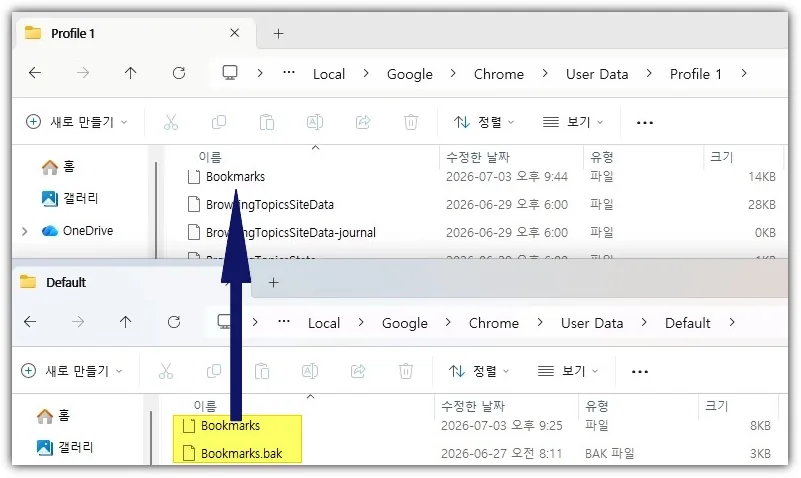The height and width of the screenshot is (478, 801).
Task: Expand OneDrive tree node in Profile 1 sidebar
Action: pos(25,231)
